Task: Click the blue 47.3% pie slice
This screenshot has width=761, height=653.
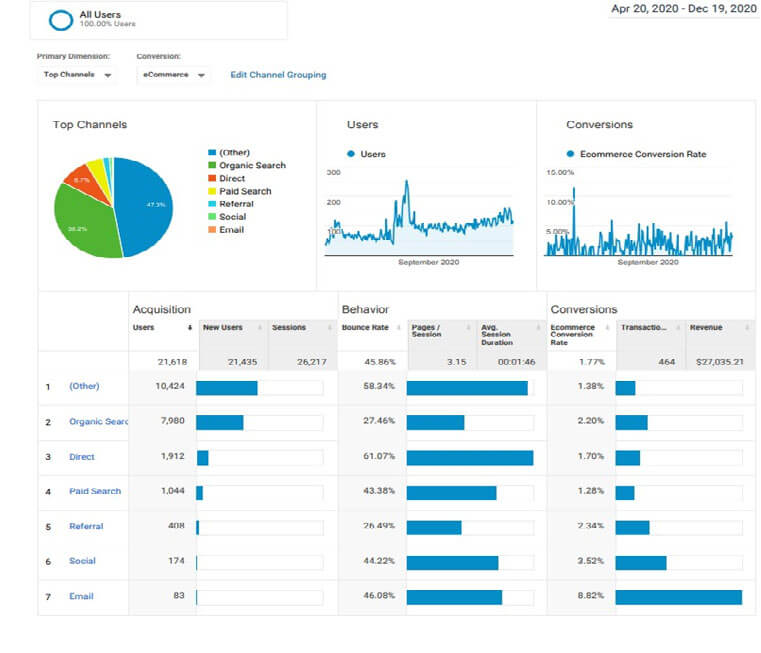Action: point(146,206)
